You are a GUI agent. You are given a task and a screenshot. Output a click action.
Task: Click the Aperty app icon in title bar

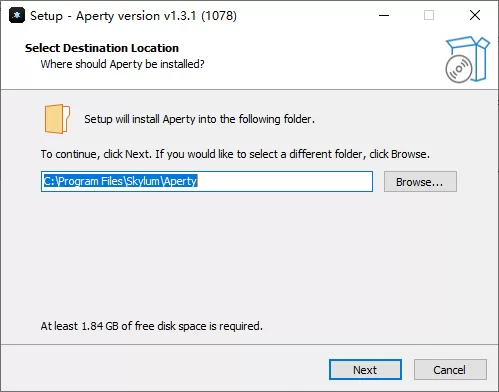point(17,15)
